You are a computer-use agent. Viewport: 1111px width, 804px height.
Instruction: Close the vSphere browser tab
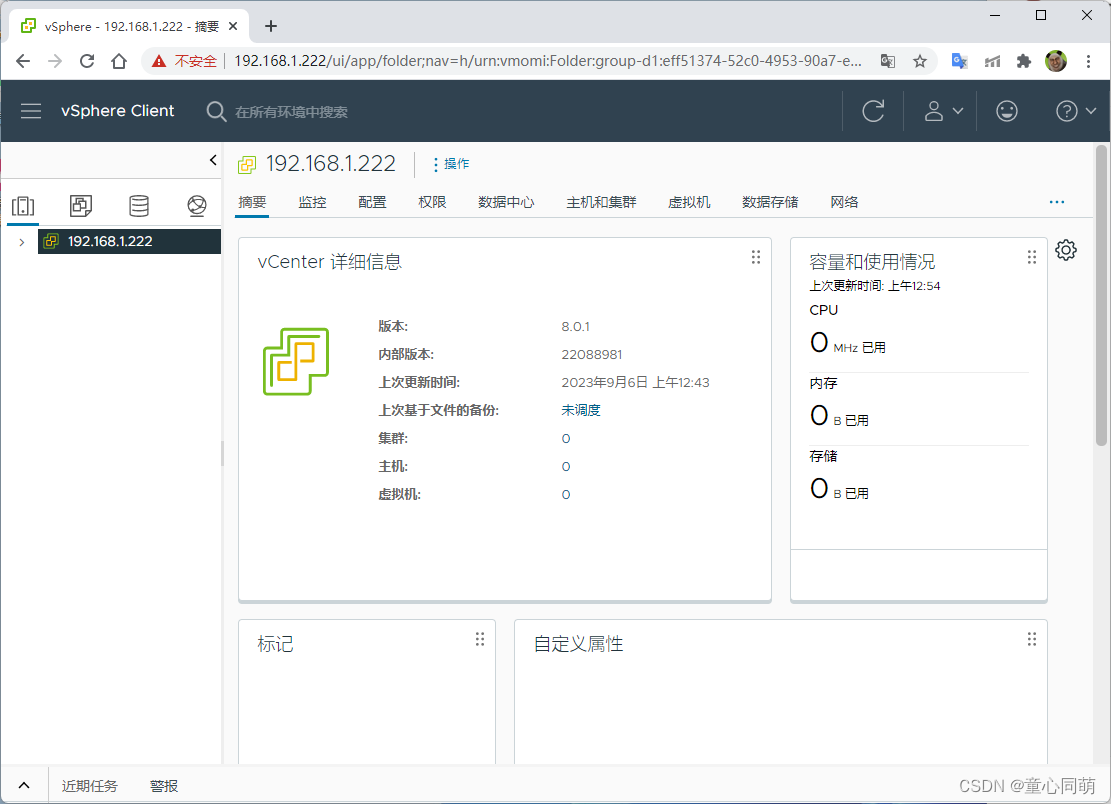click(x=232, y=26)
